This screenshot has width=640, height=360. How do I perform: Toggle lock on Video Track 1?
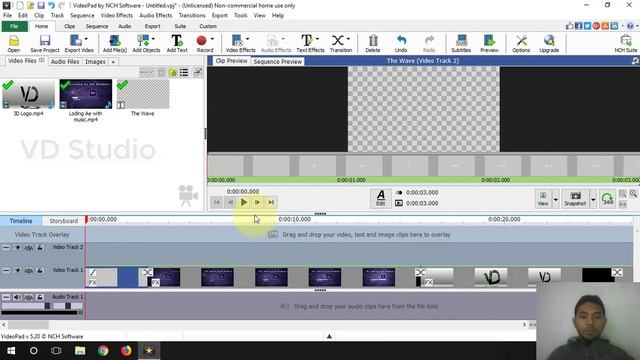pos(40,270)
